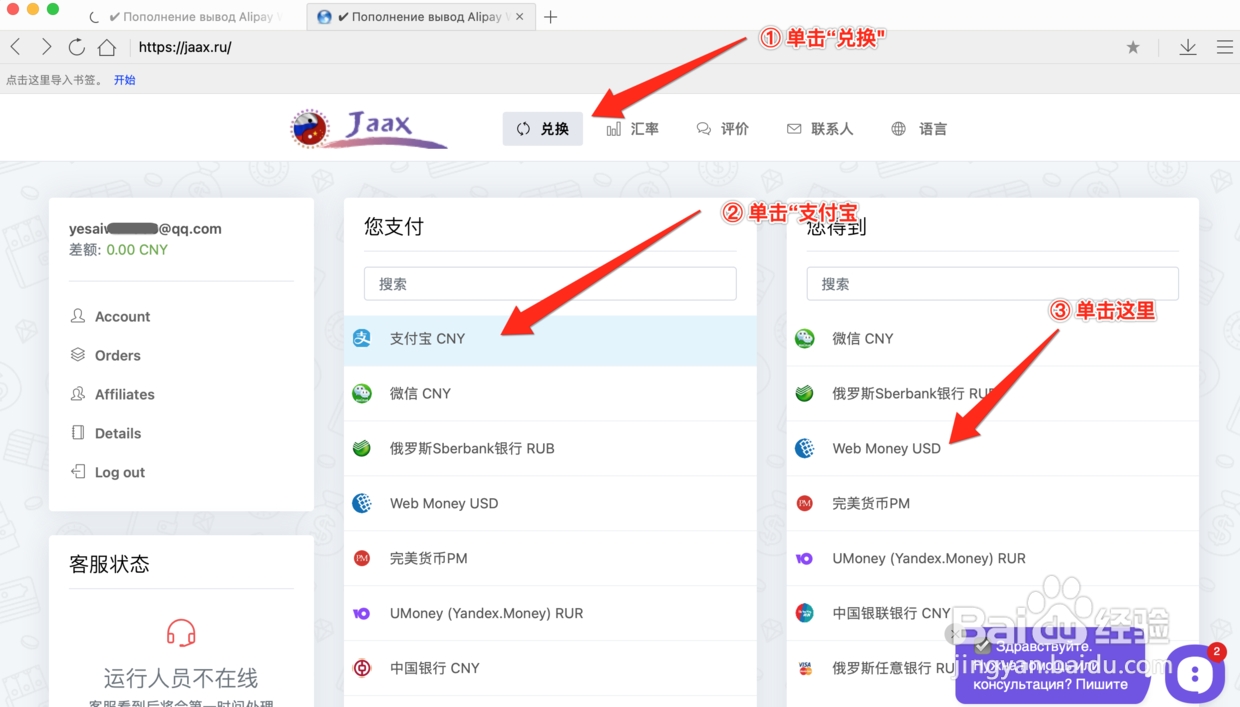Select UMoney (Yandex.Money) RUR in receive list
Viewport: 1240px width, 707px height.
(992, 558)
